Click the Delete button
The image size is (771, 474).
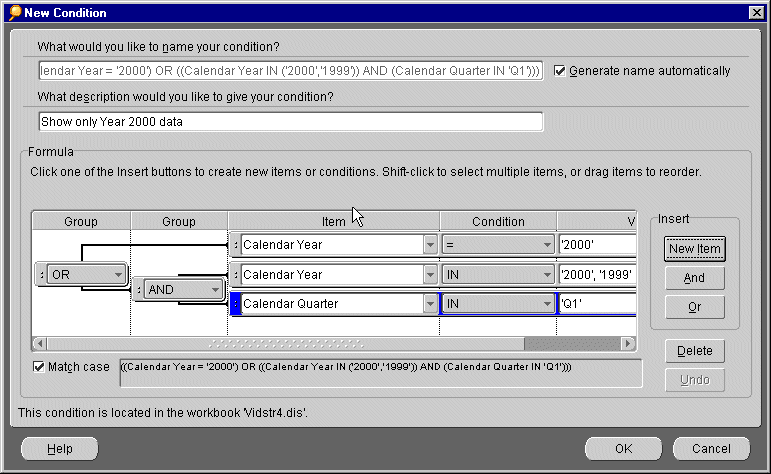pyautogui.click(x=694, y=351)
